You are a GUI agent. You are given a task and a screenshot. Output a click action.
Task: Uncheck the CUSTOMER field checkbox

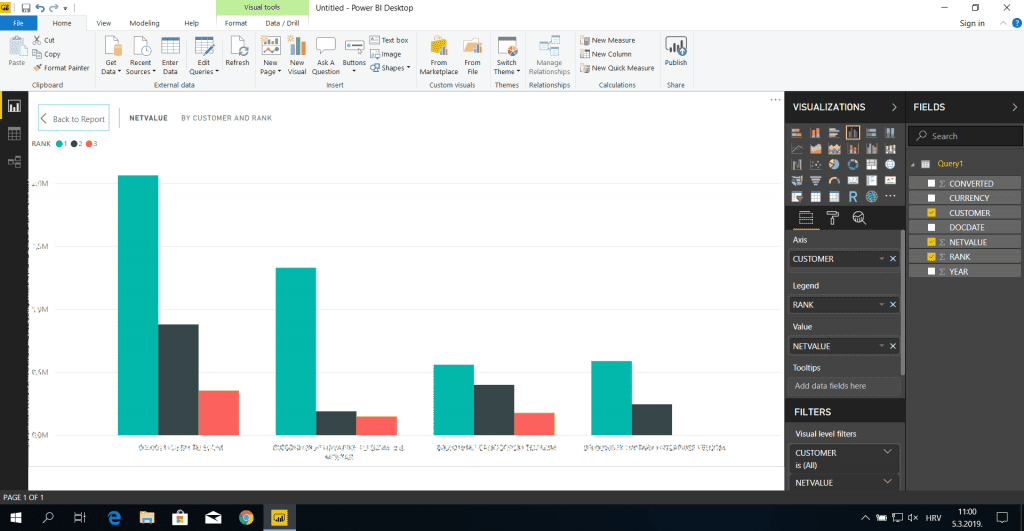click(x=932, y=213)
